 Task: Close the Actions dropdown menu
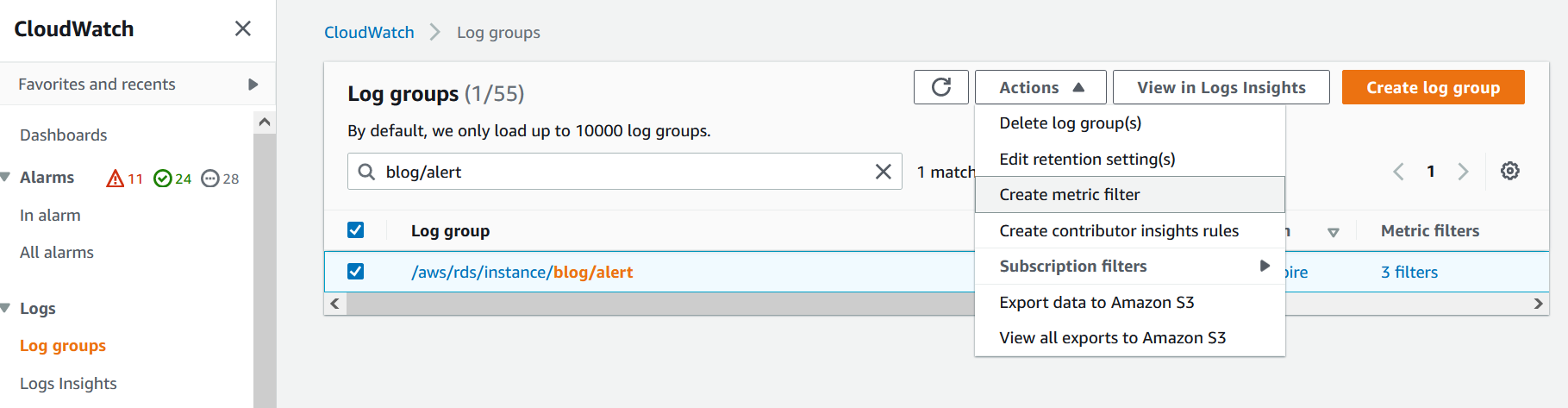1041,87
